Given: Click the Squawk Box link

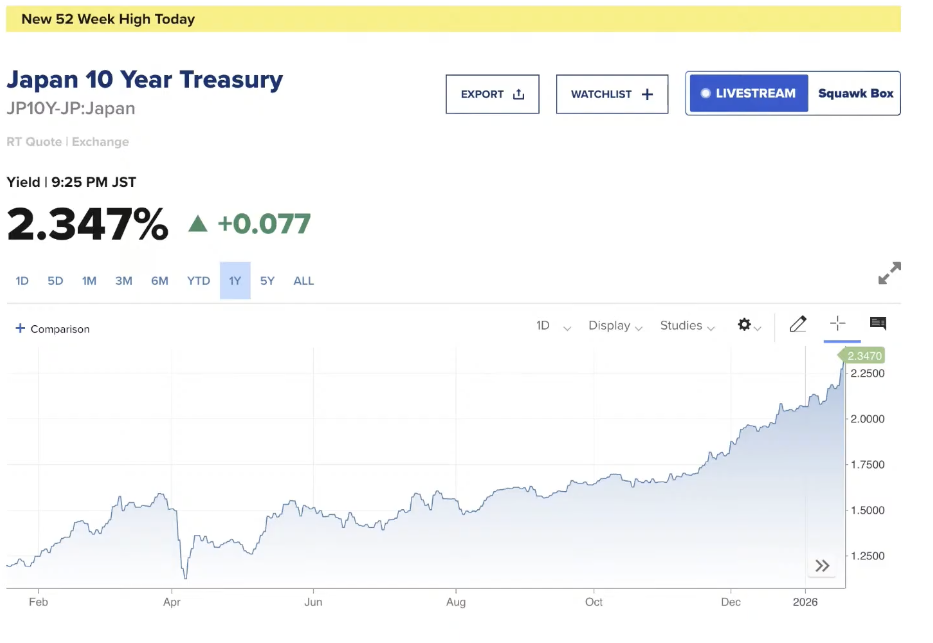Looking at the screenshot, I should (855, 93).
